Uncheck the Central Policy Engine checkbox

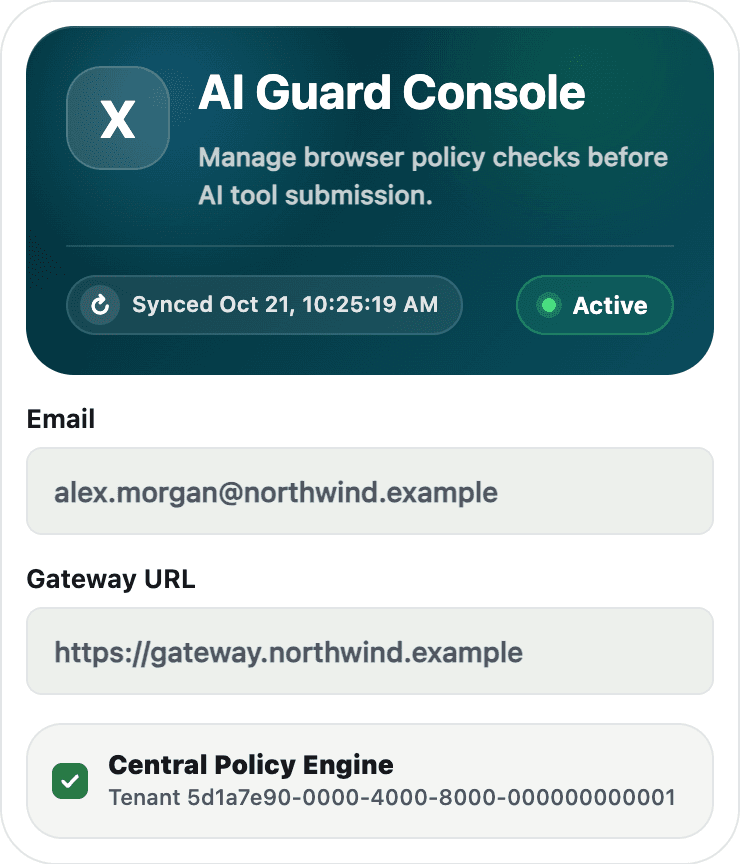70,781
